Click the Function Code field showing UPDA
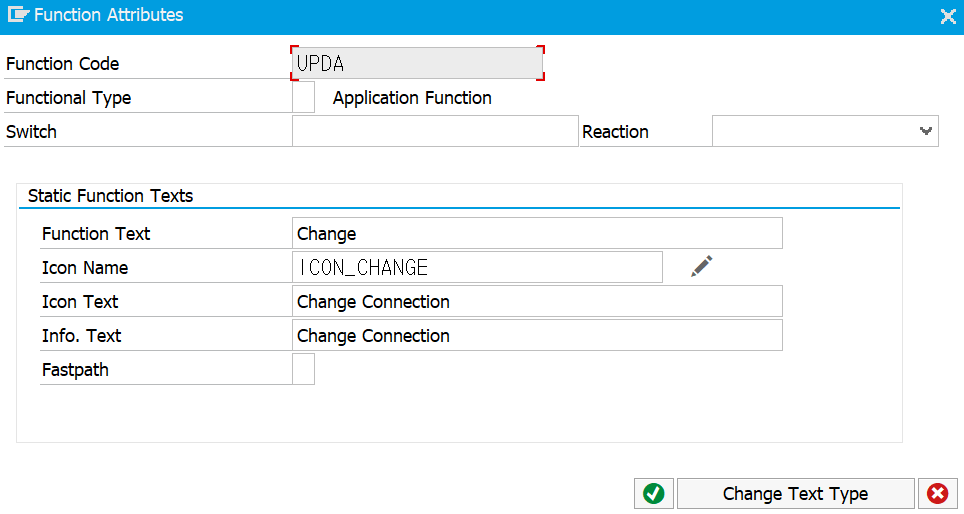The width and height of the screenshot is (964, 514). coord(417,63)
